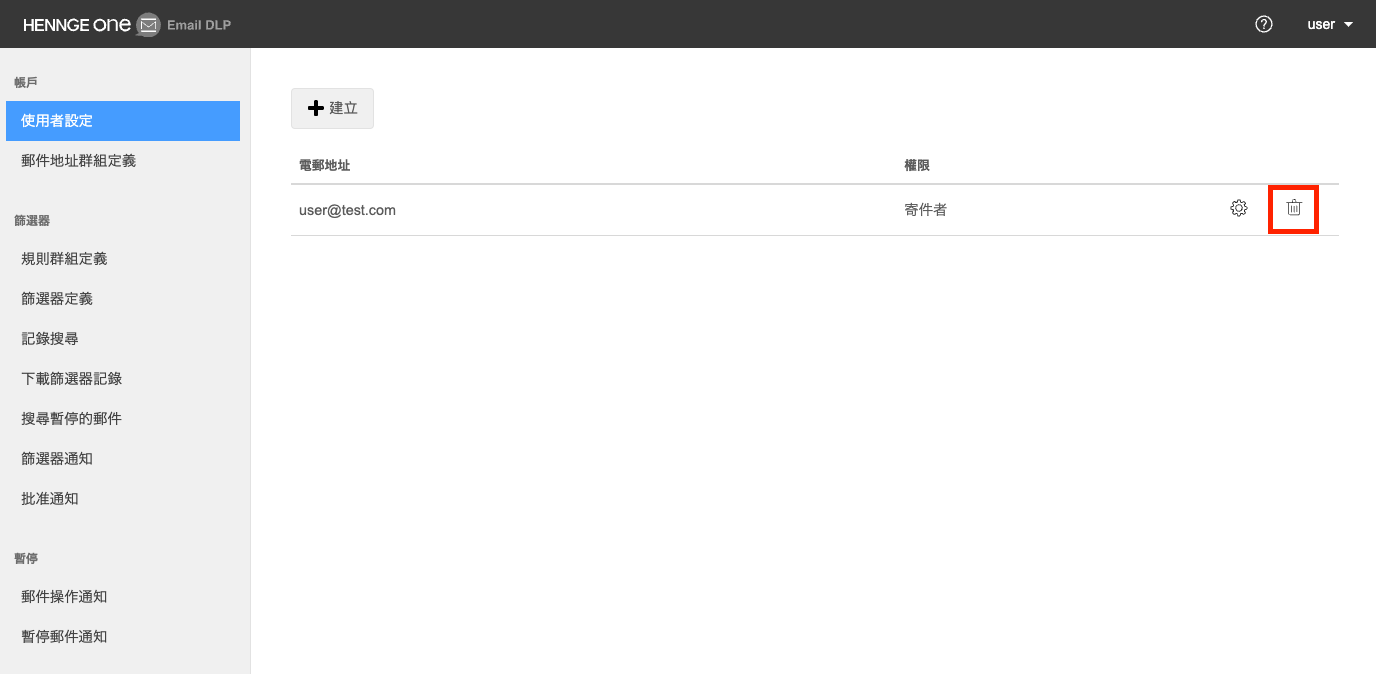Click the Email DLP product label

199,24
